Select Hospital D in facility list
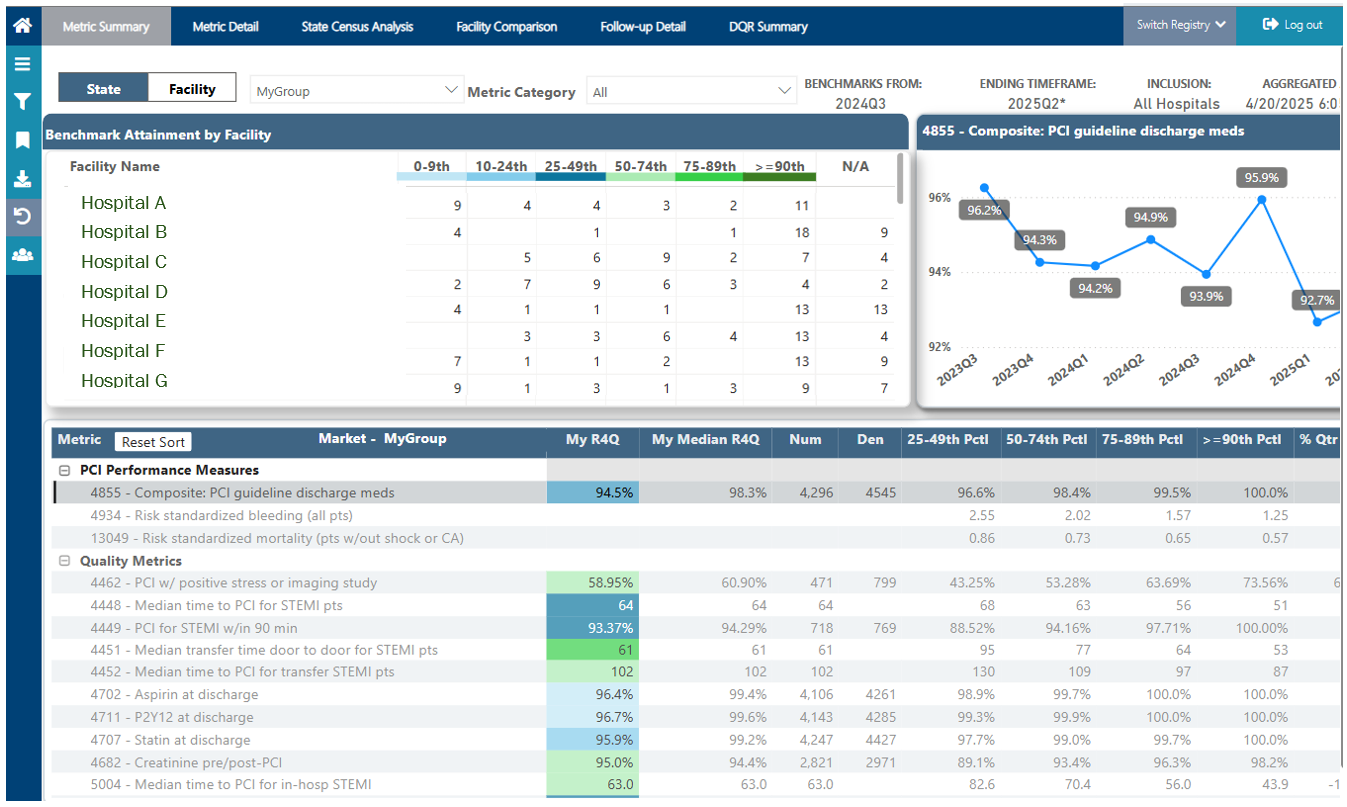1347x807 pixels. tap(124, 292)
